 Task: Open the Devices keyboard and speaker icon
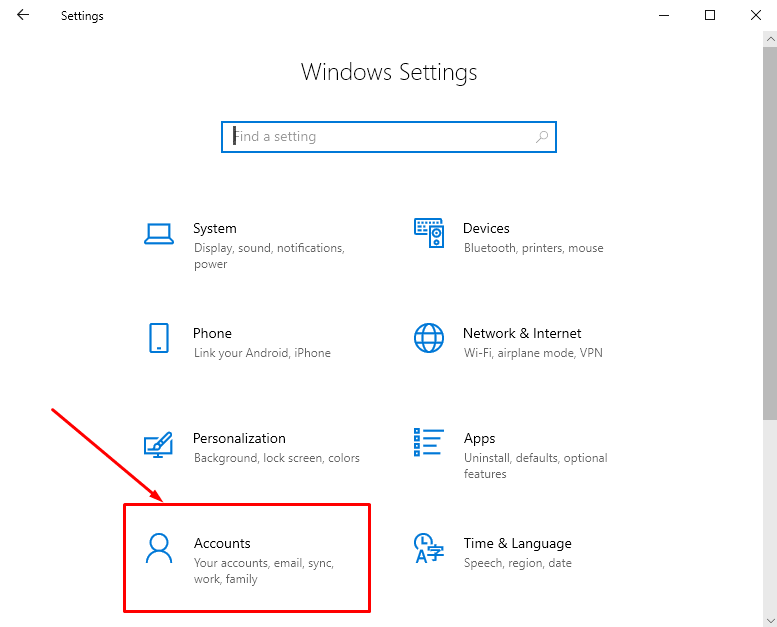(429, 233)
